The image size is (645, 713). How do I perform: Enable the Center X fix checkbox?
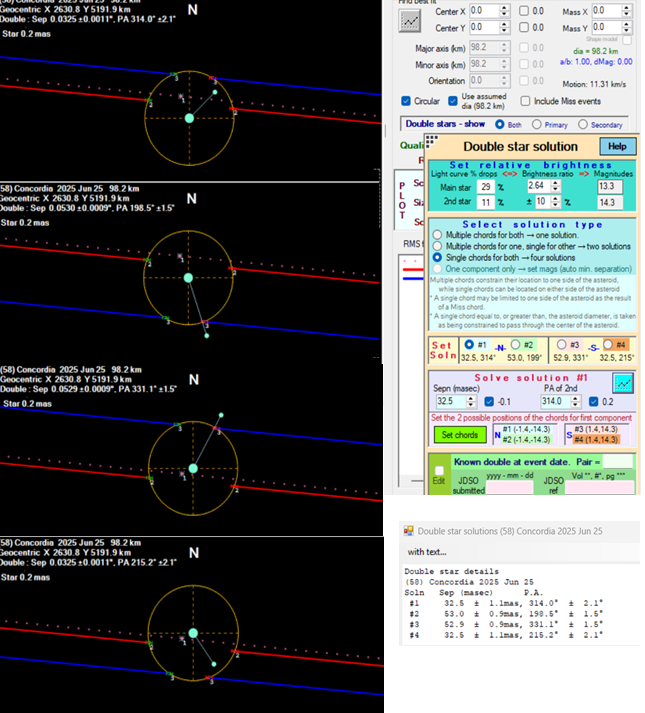pos(524,11)
